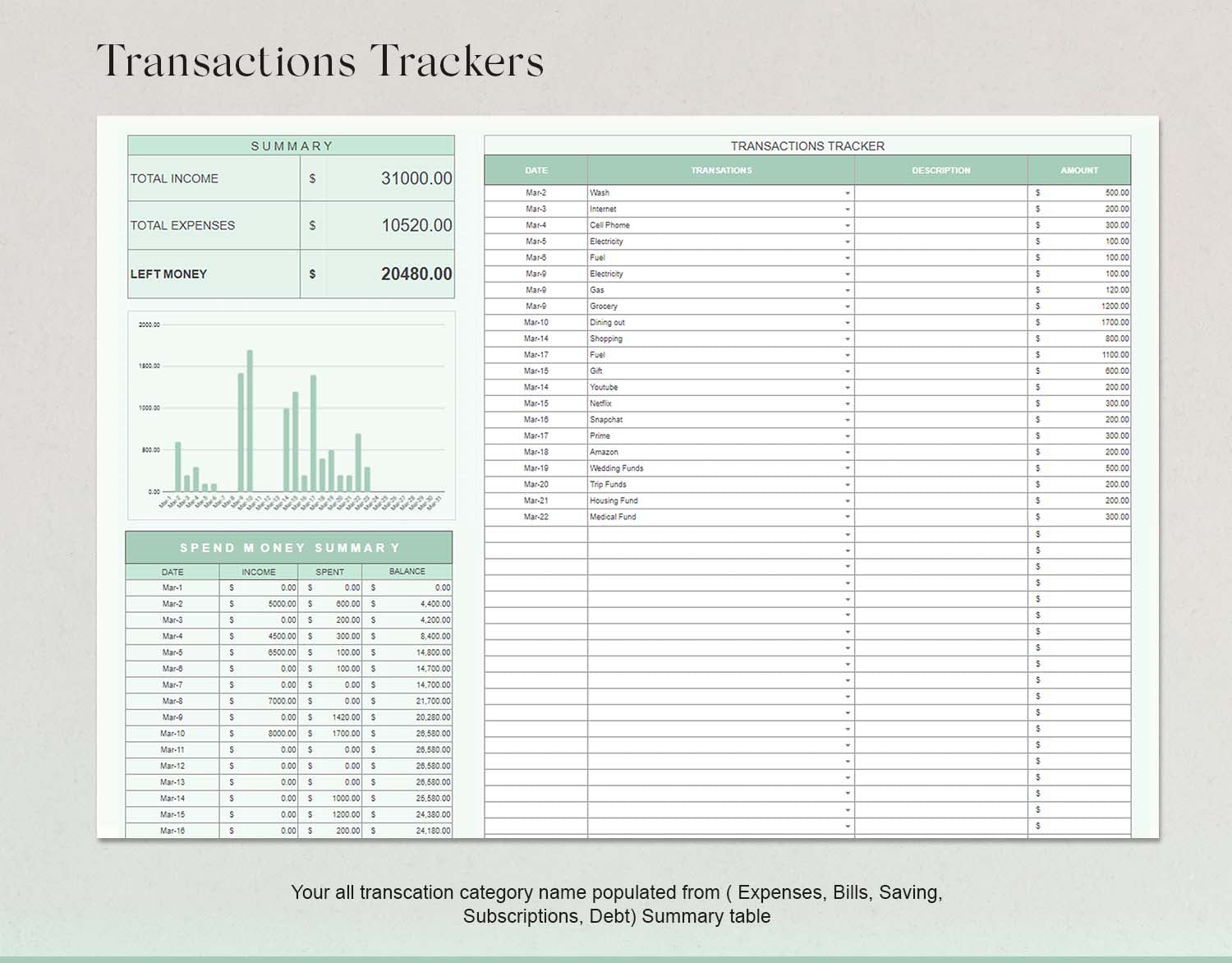Open the Grocery transaction dropdown arrow
This screenshot has height=963, width=1232.
click(847, 306)
